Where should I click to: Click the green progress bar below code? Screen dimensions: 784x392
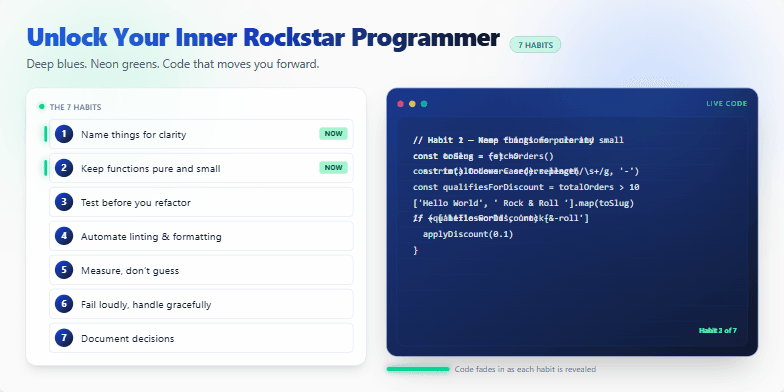coord(418,369)
